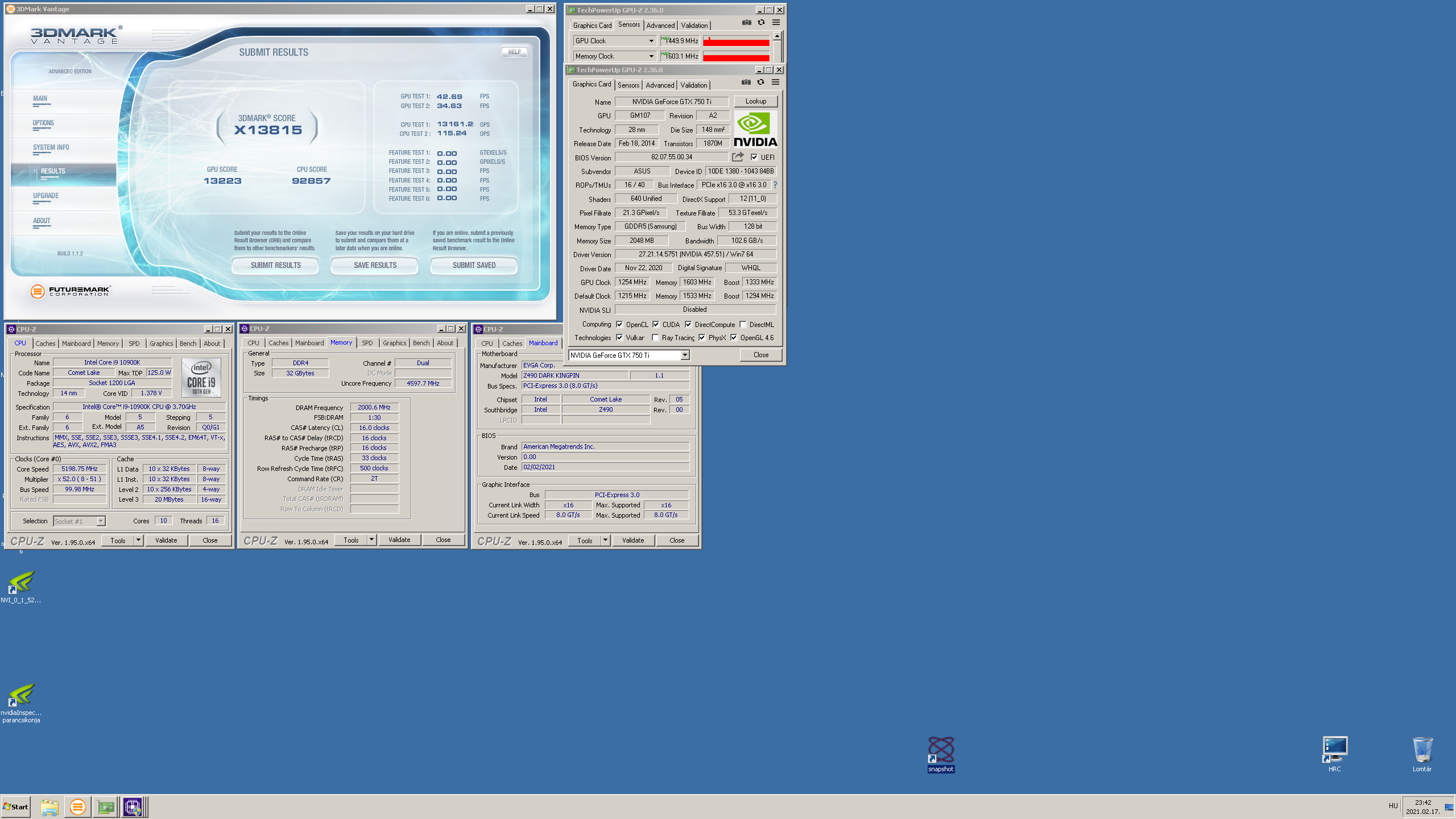Open the hamburger menu in GPU-Z Sensors window
Viewport: 1456px width, 819px height.
pyautogui.click(x=776, y=22)
